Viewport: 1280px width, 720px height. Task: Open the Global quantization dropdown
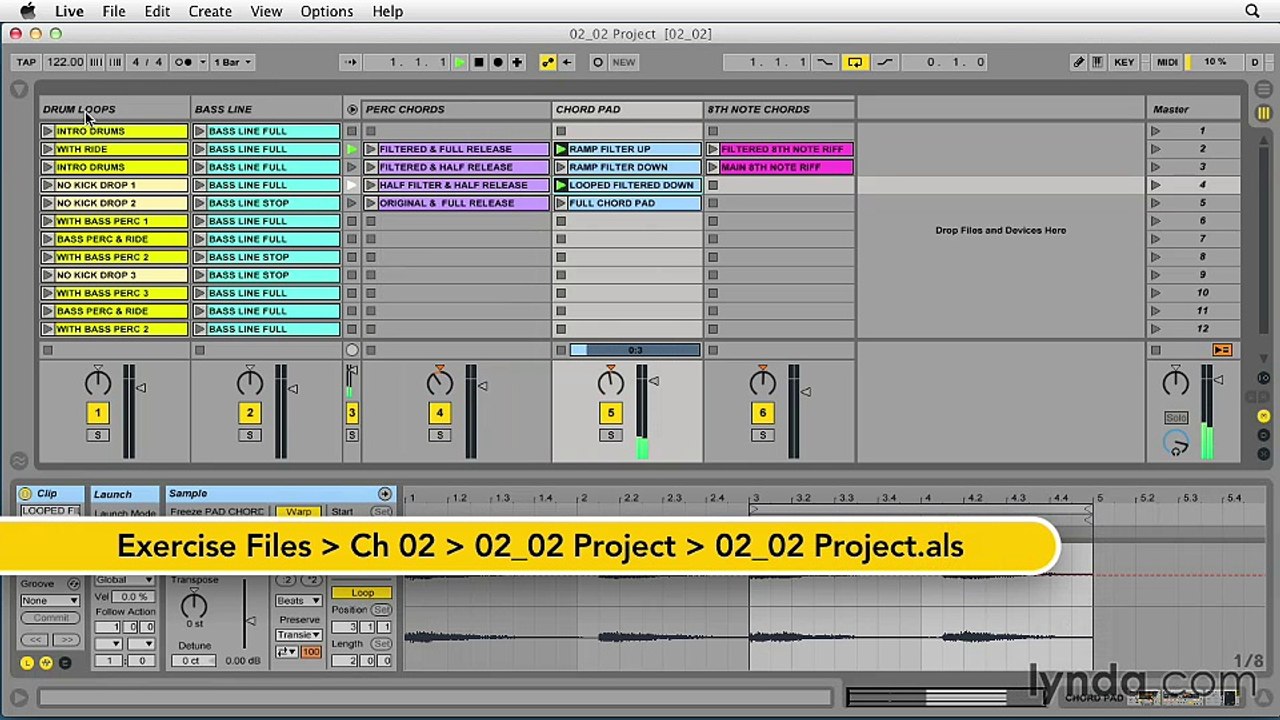coord(125,579)
